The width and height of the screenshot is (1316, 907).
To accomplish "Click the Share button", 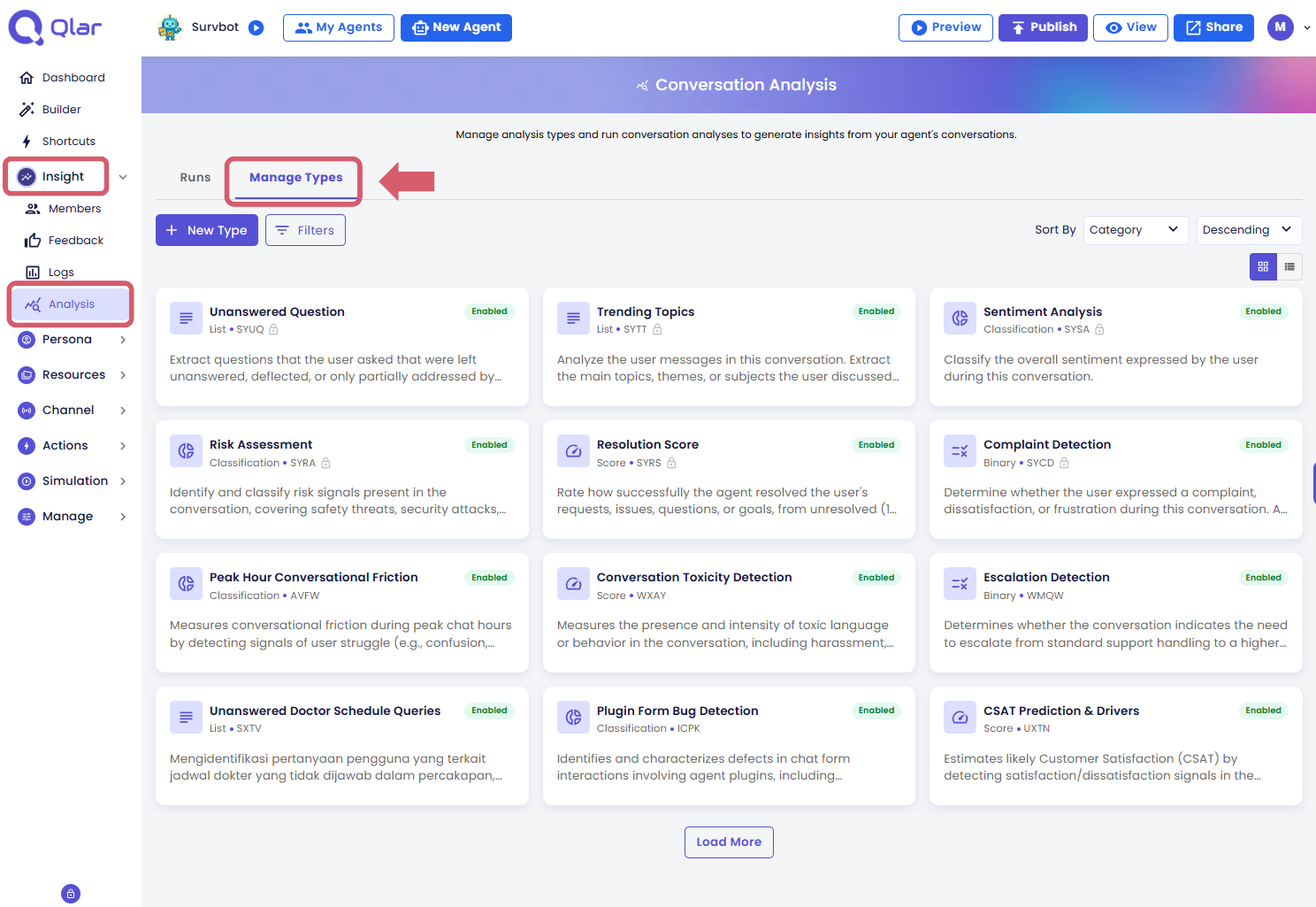I will point(1213,27).
